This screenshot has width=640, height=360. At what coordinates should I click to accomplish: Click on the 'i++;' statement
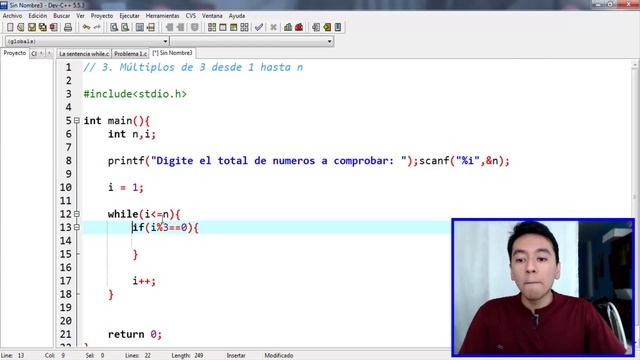pos(144,281)
